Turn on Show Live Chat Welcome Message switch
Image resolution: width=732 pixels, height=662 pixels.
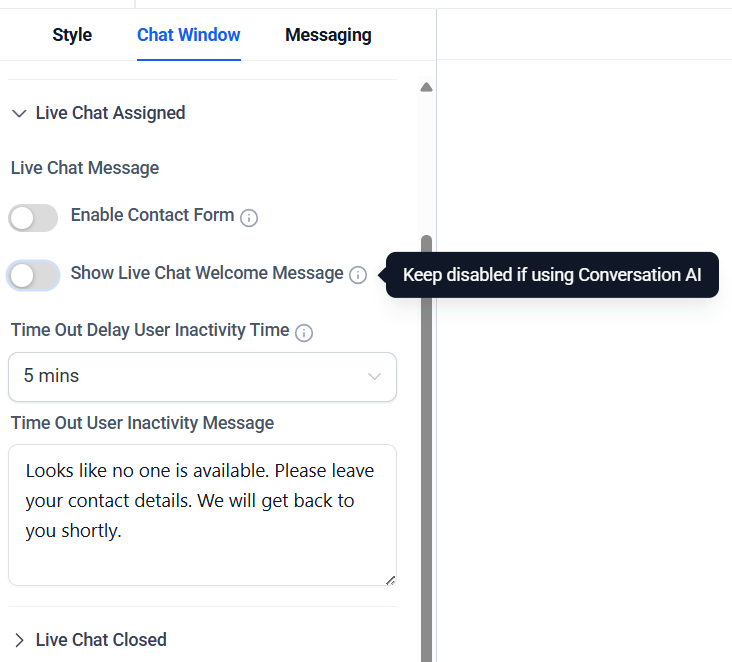pyautogui.click(x=33, y=275)
